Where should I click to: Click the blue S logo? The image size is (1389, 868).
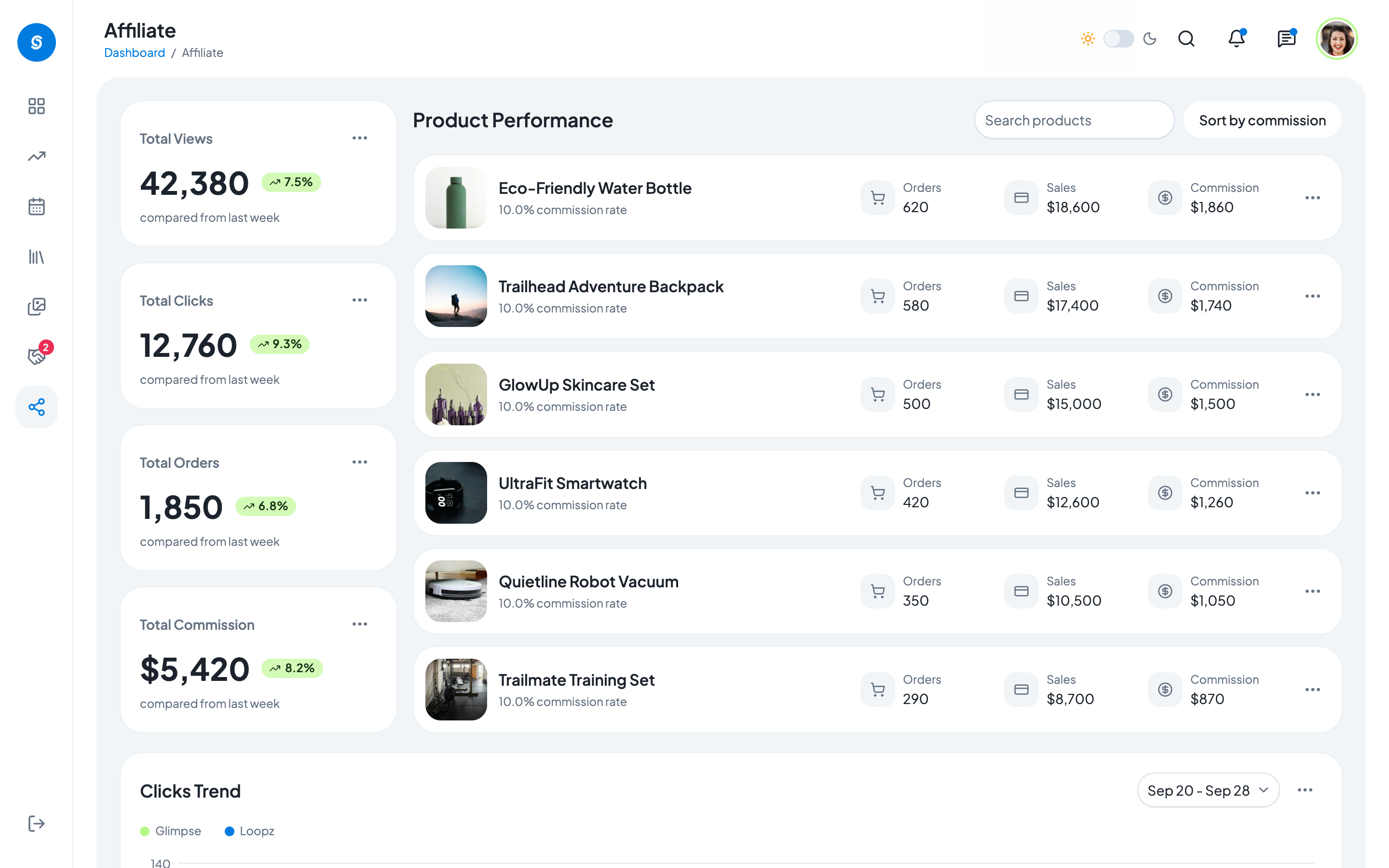[36, 42]
